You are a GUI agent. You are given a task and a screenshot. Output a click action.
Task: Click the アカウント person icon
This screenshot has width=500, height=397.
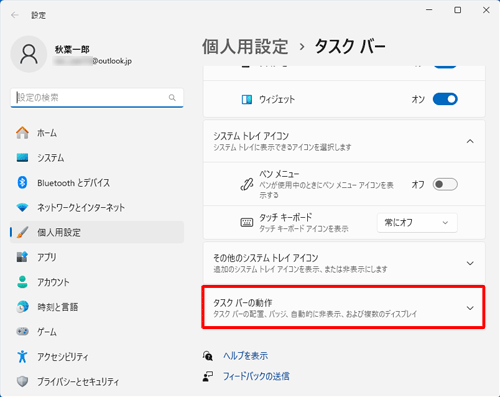click(22, 282)
